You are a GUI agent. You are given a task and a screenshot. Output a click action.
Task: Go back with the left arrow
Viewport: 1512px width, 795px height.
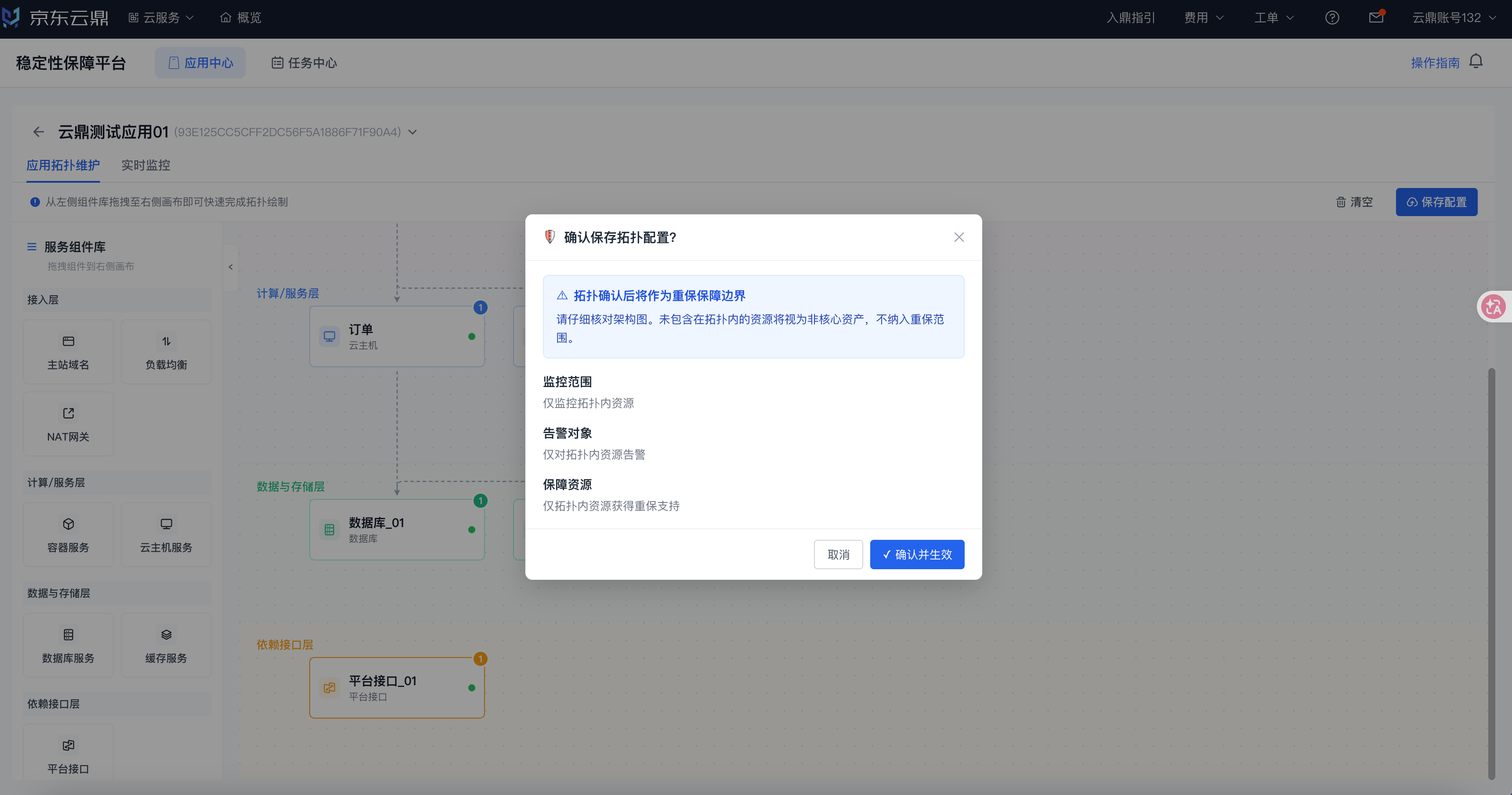pos(39,132)
